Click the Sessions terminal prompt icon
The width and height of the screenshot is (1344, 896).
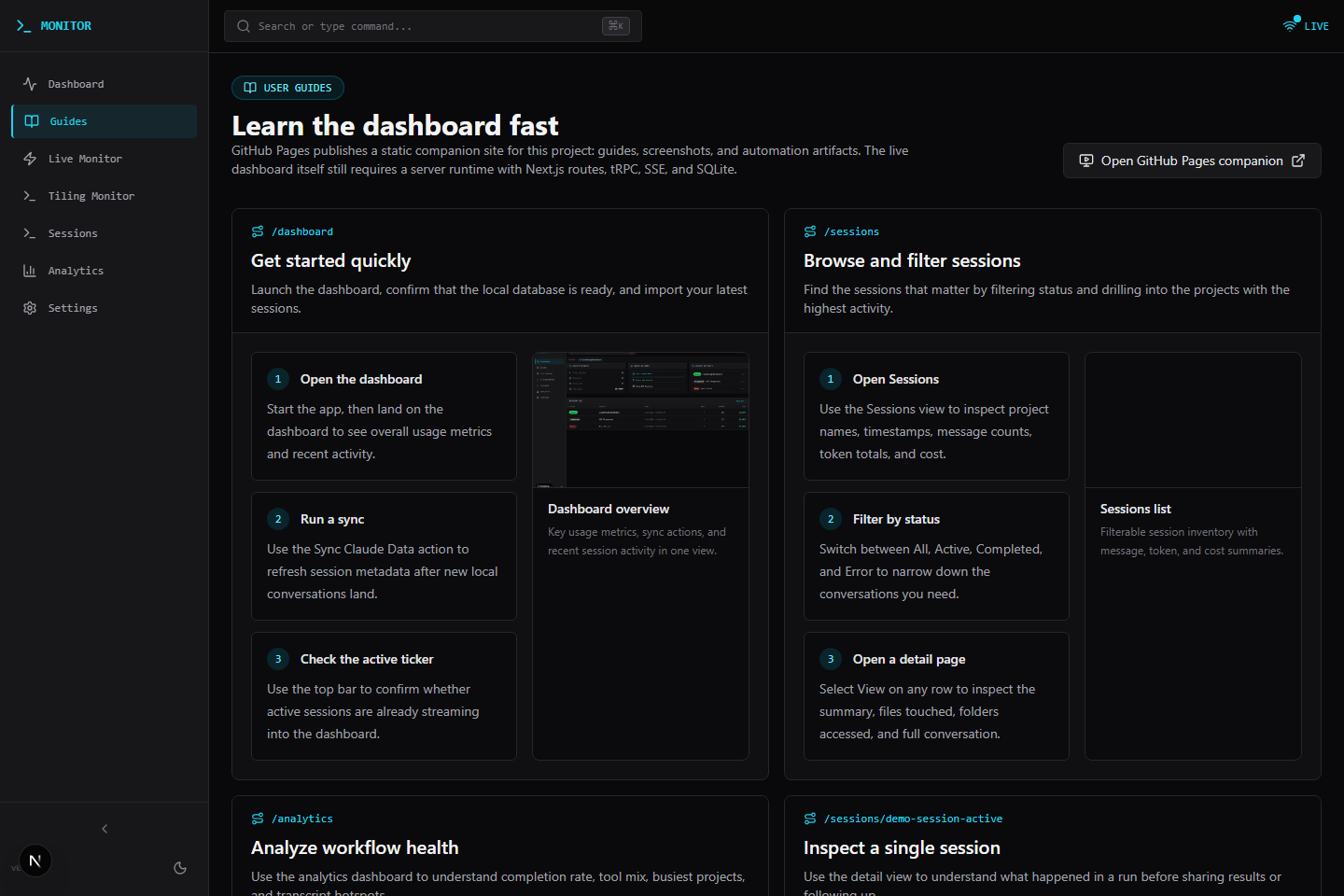[30, 233]
